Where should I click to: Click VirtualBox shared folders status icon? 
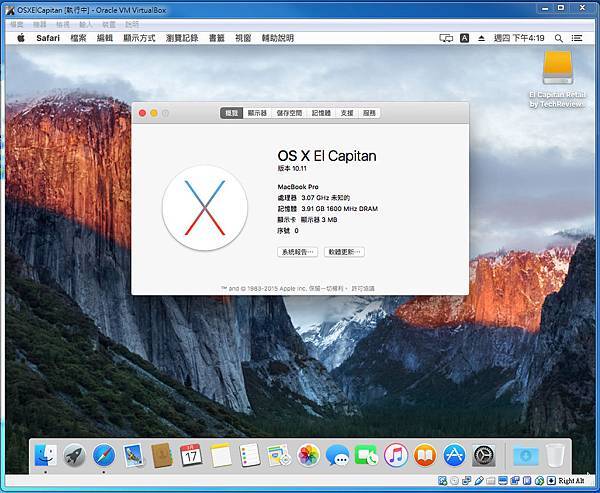click(x=491, y=481)
